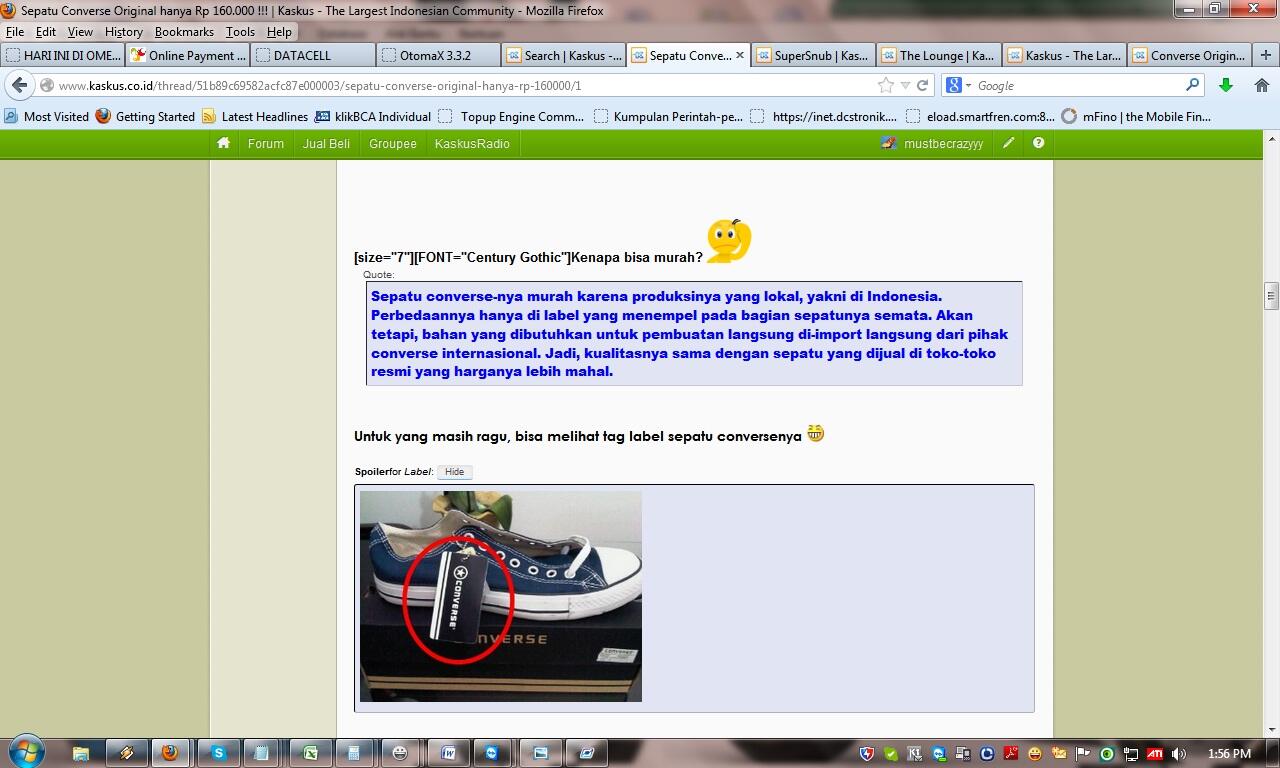Click the pencil icon in Kaskus navbar
Screen dimensions: 1280x768
tap(1009, 143)
